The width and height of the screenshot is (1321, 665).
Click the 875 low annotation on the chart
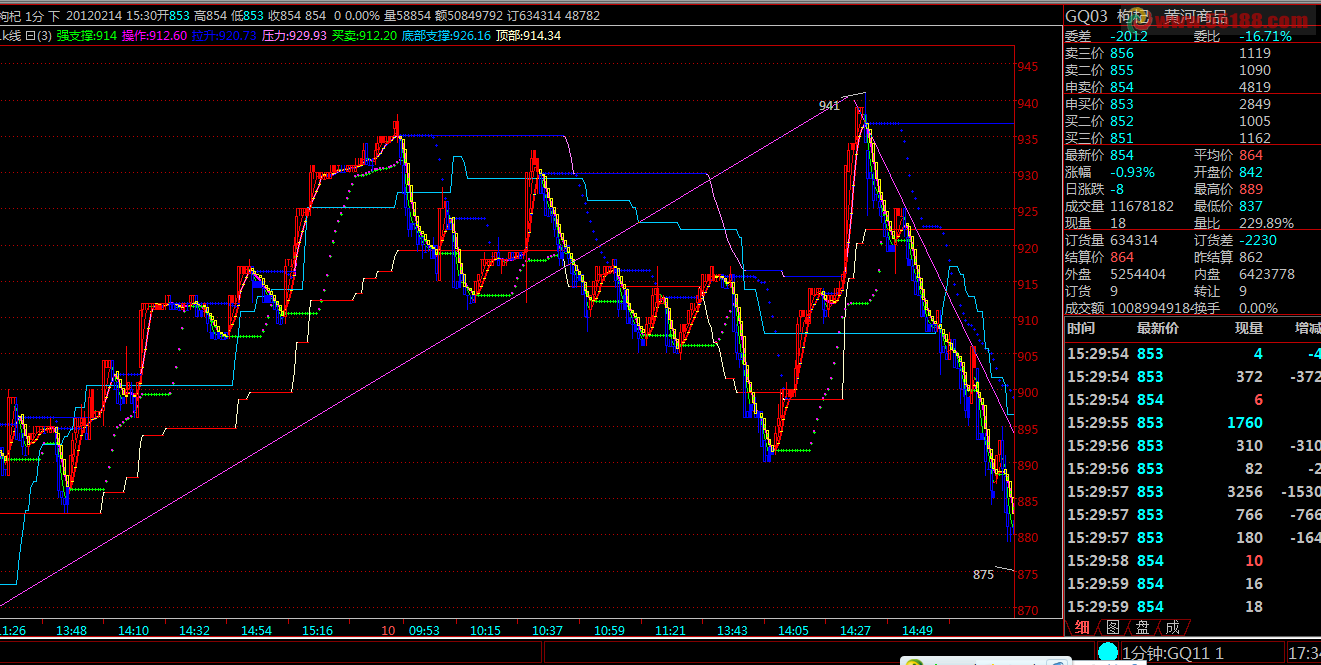pyautogui.click(x=983, y=574)
